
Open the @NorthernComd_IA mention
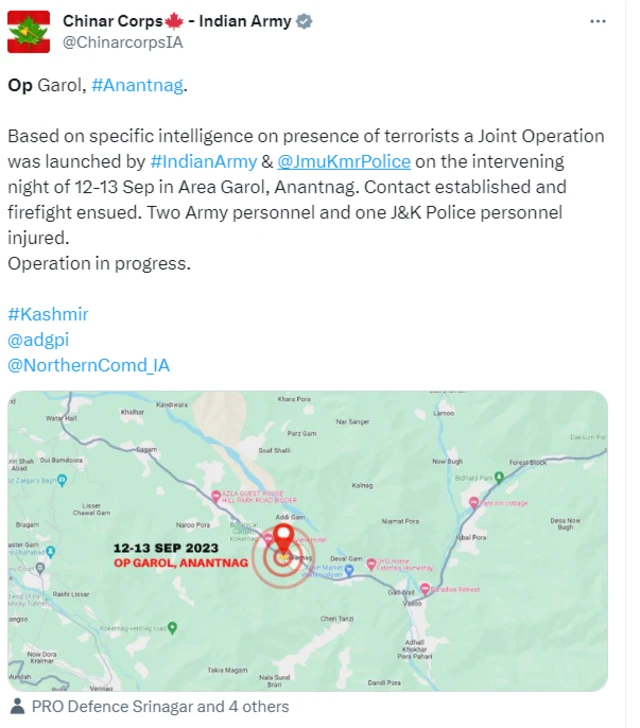[89, 365]
